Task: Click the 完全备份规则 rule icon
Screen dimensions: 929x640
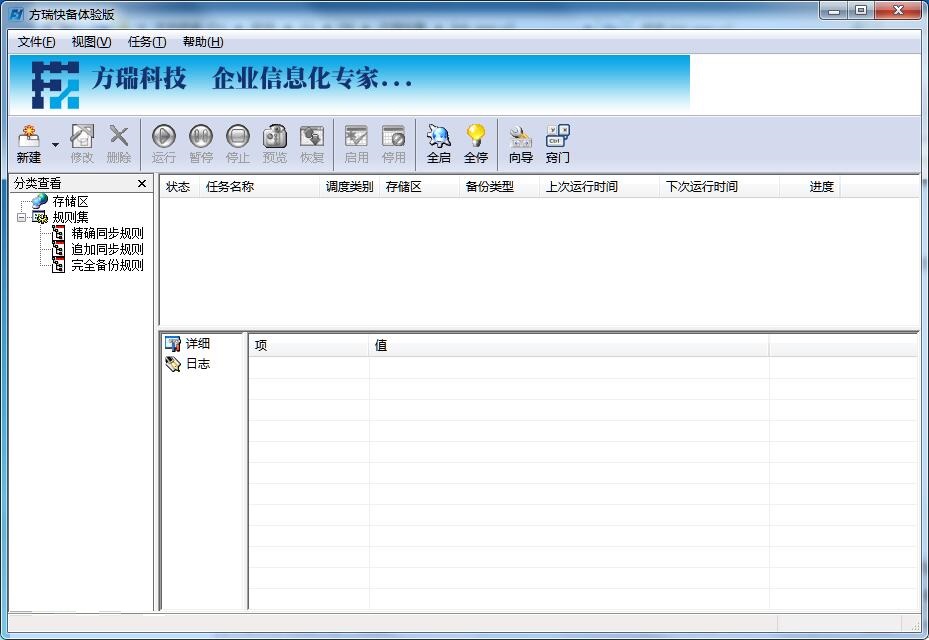Action: (58, 265)
